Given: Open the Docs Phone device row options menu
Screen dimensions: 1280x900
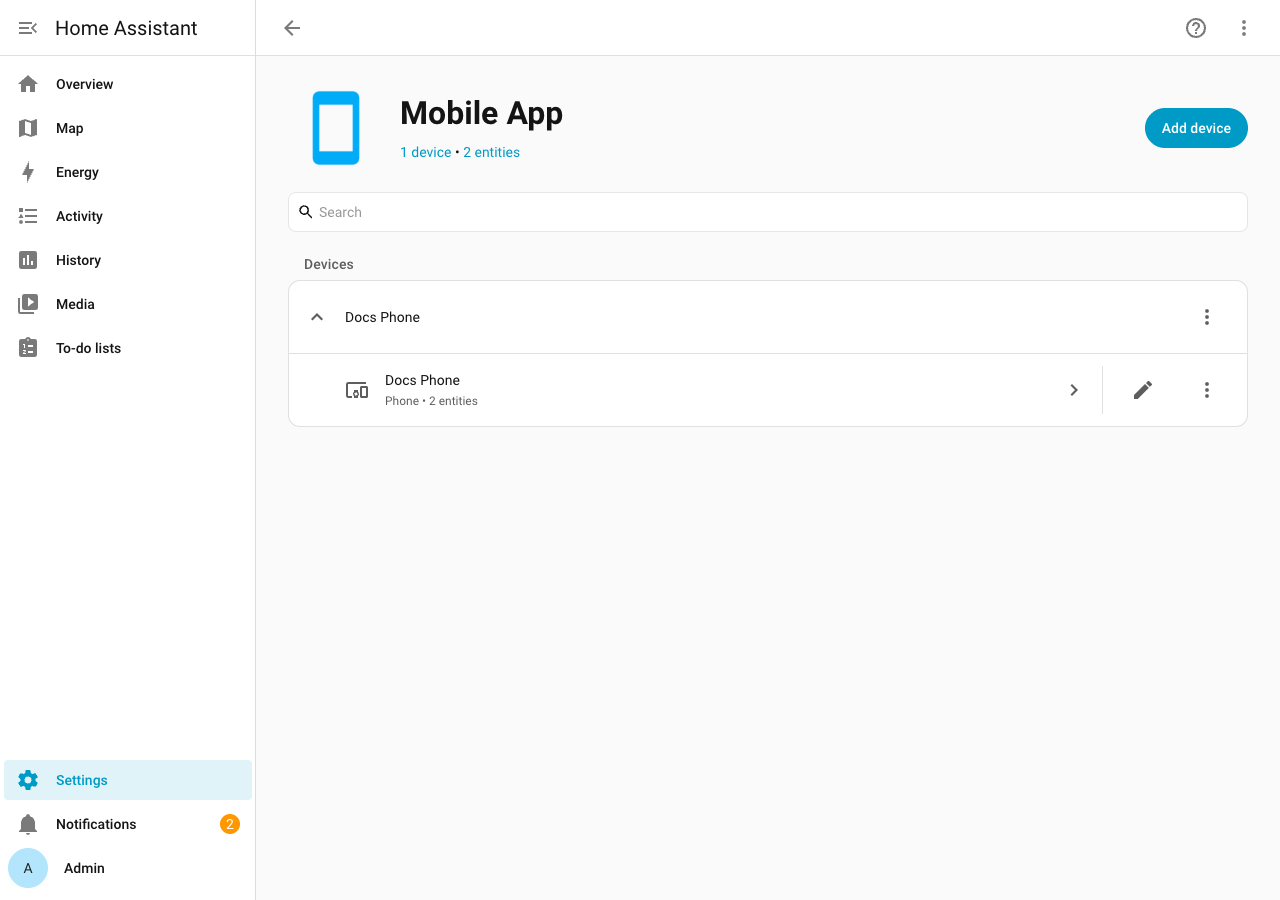Looking at the screenshot, I should click(1207, 390).
